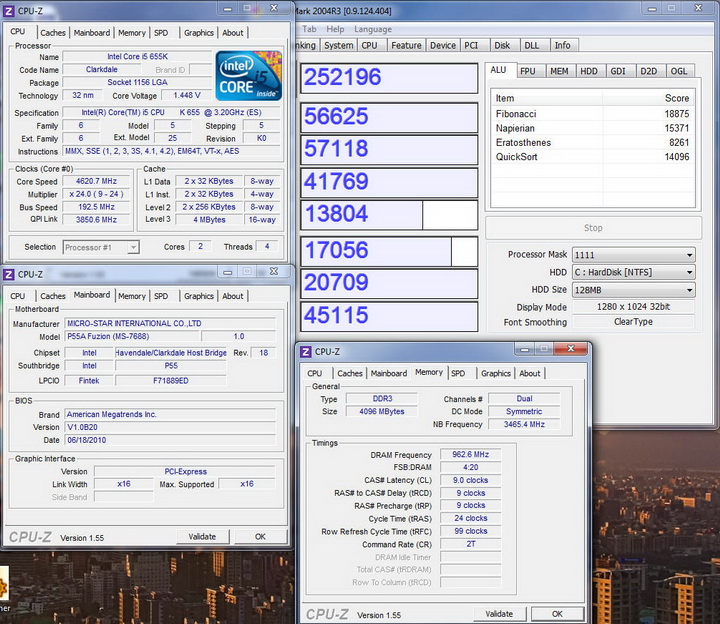Screen dimensions: 720x624
Task: Open Memory tab in Mainboard CPU-Z window
Action: pos(132,296)
